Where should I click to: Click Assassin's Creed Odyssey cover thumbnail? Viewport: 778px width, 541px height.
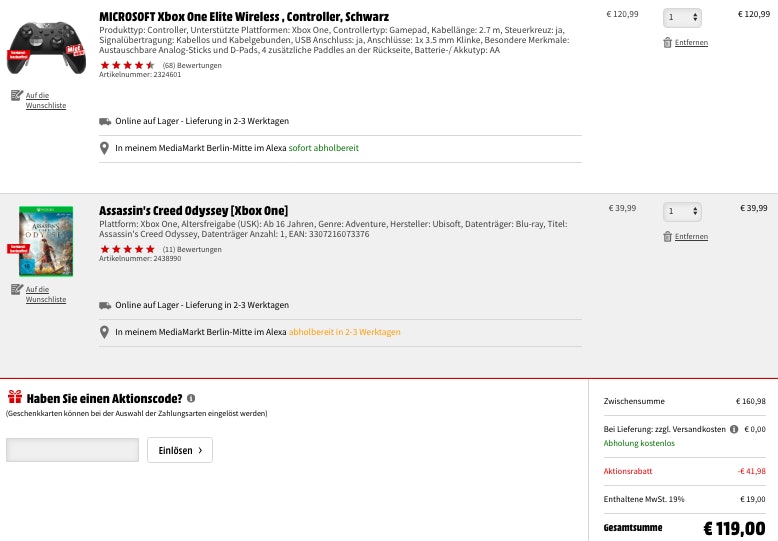pos(46,240)
